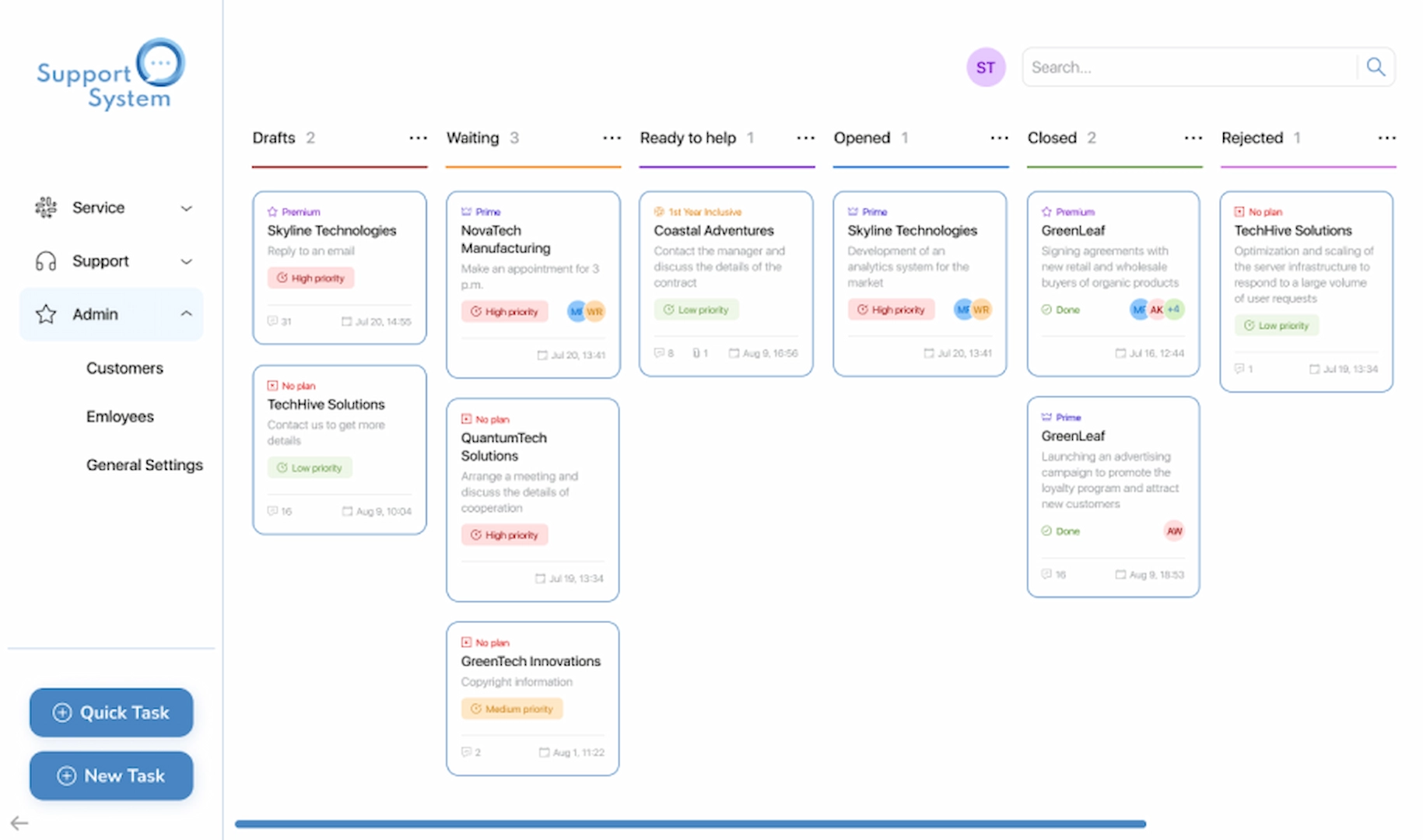This screenshot has height=840, width=1423.
Task: Collapse the Admin menu chevron
Action: coord(187,314)
